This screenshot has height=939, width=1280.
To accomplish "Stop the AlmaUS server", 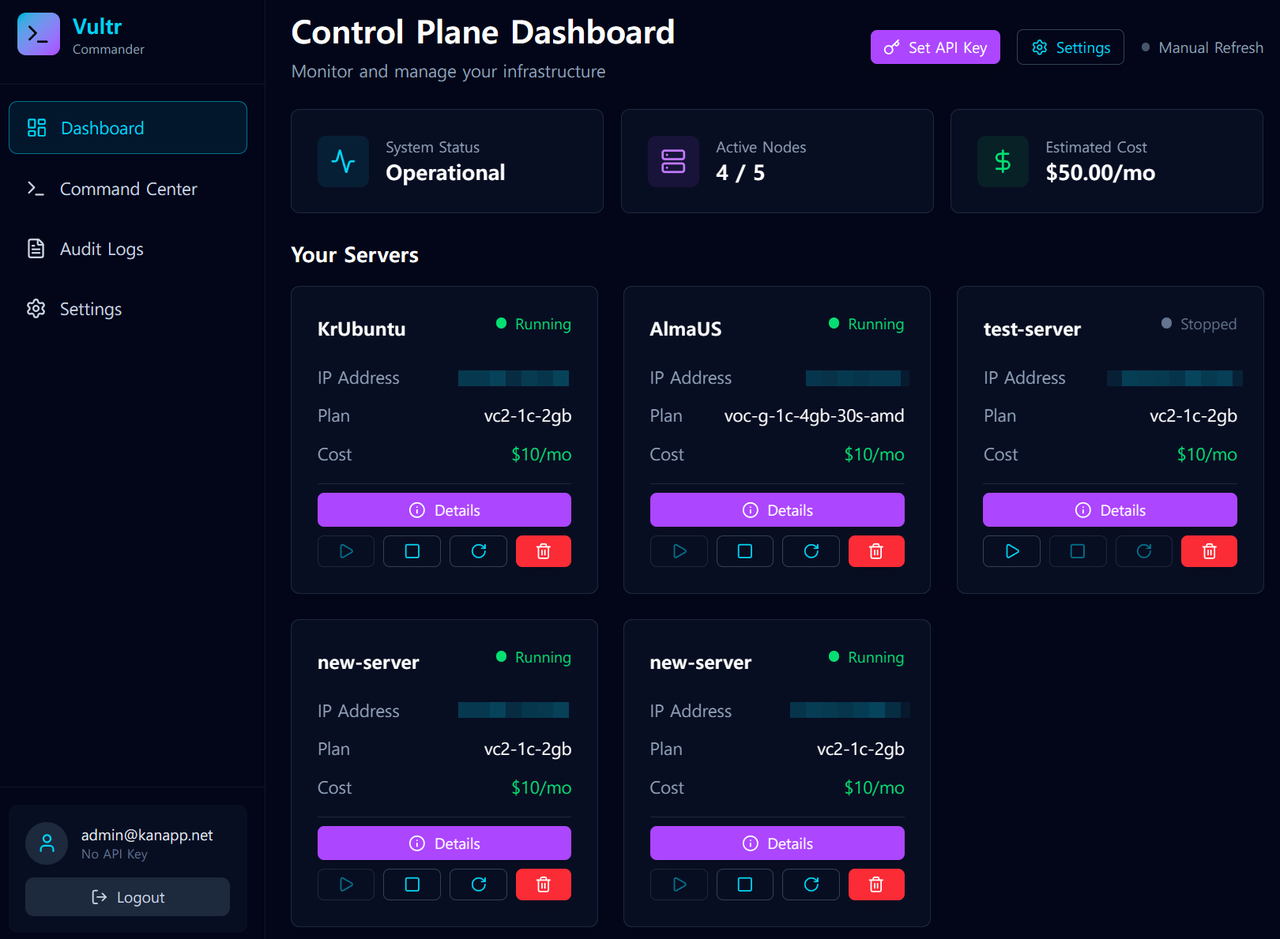I will (745, 551).
